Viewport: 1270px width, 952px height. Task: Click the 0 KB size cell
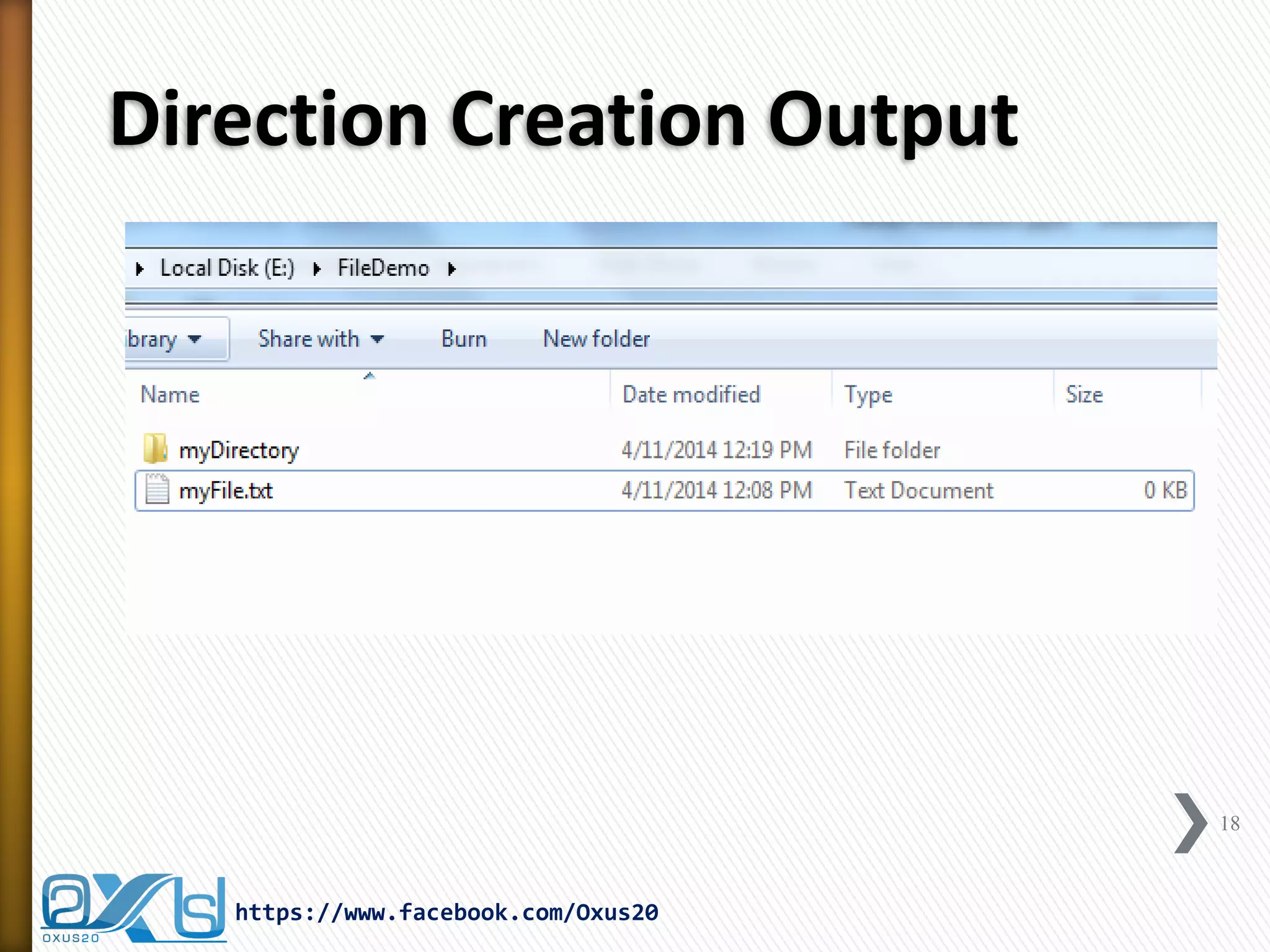[x=1165, y=490]
